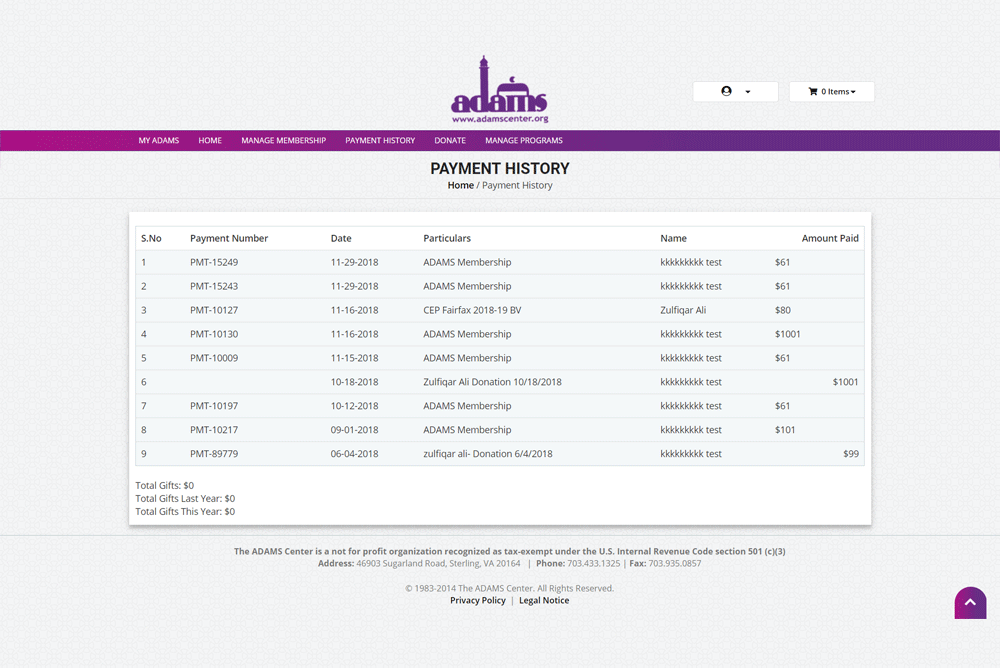1000x668 pixels.
Task: Open the user account icon menu
Action: click(726, 91)
